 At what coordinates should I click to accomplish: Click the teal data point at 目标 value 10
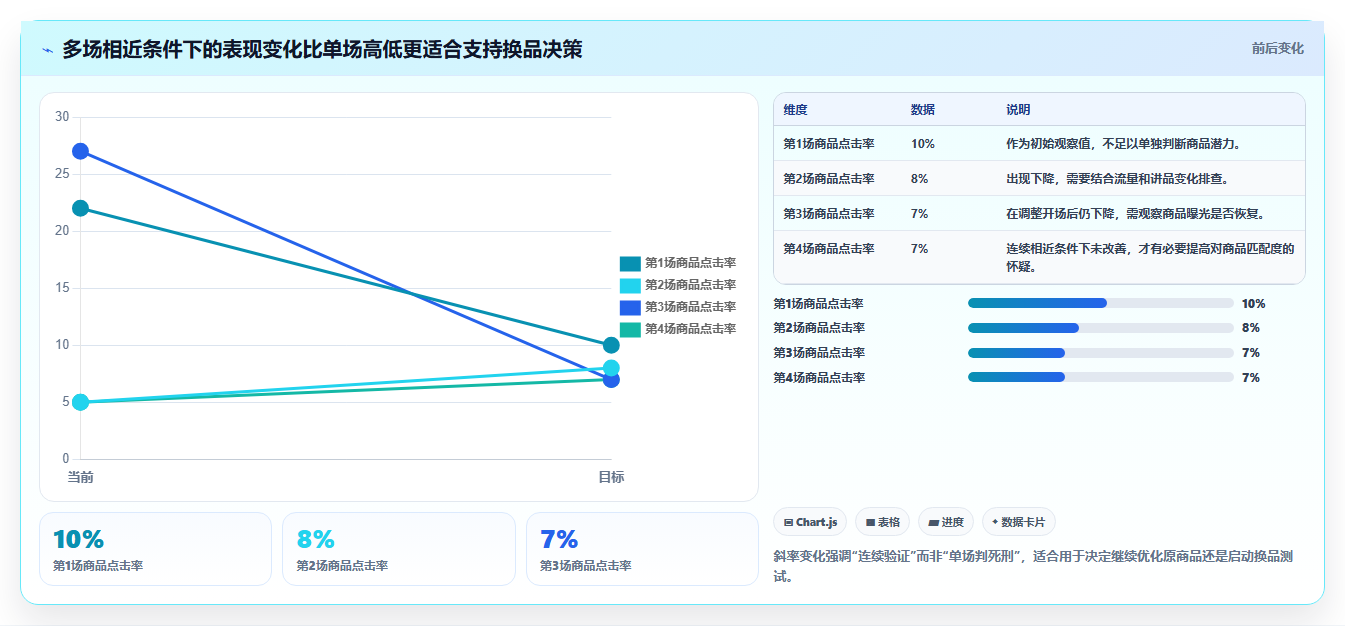point(611,345)
